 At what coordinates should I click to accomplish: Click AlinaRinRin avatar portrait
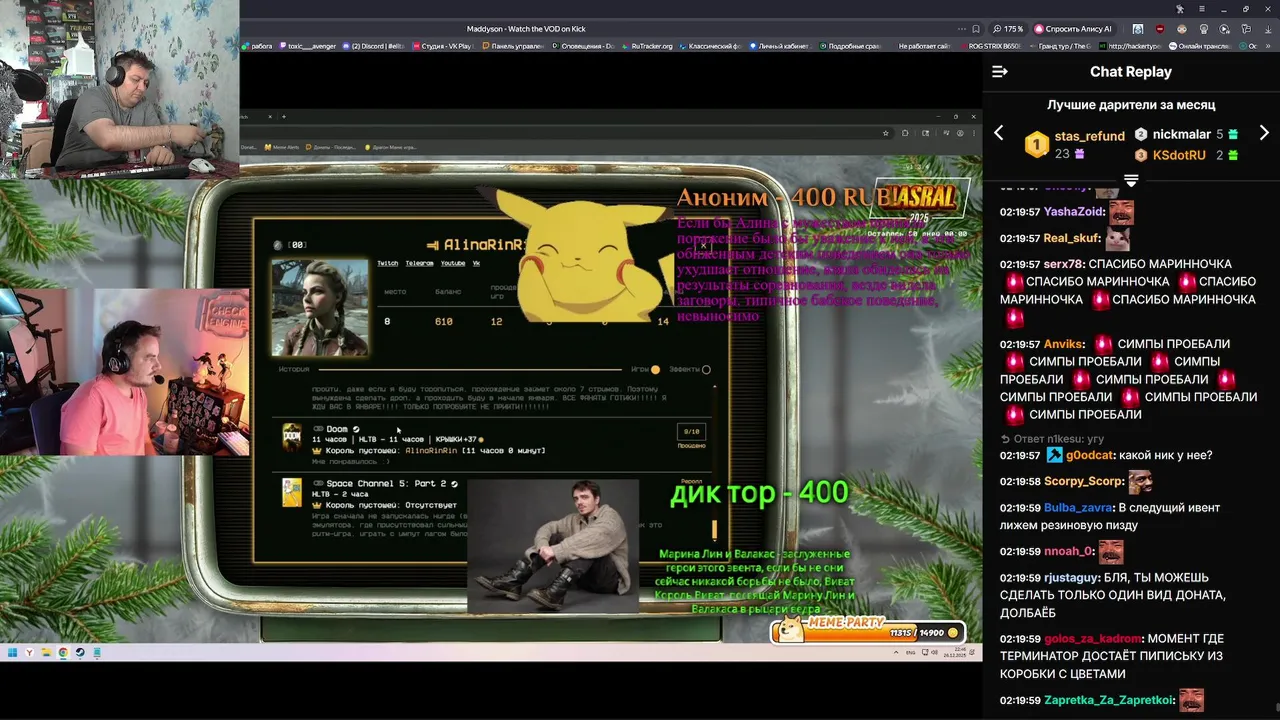coord(320,307)
